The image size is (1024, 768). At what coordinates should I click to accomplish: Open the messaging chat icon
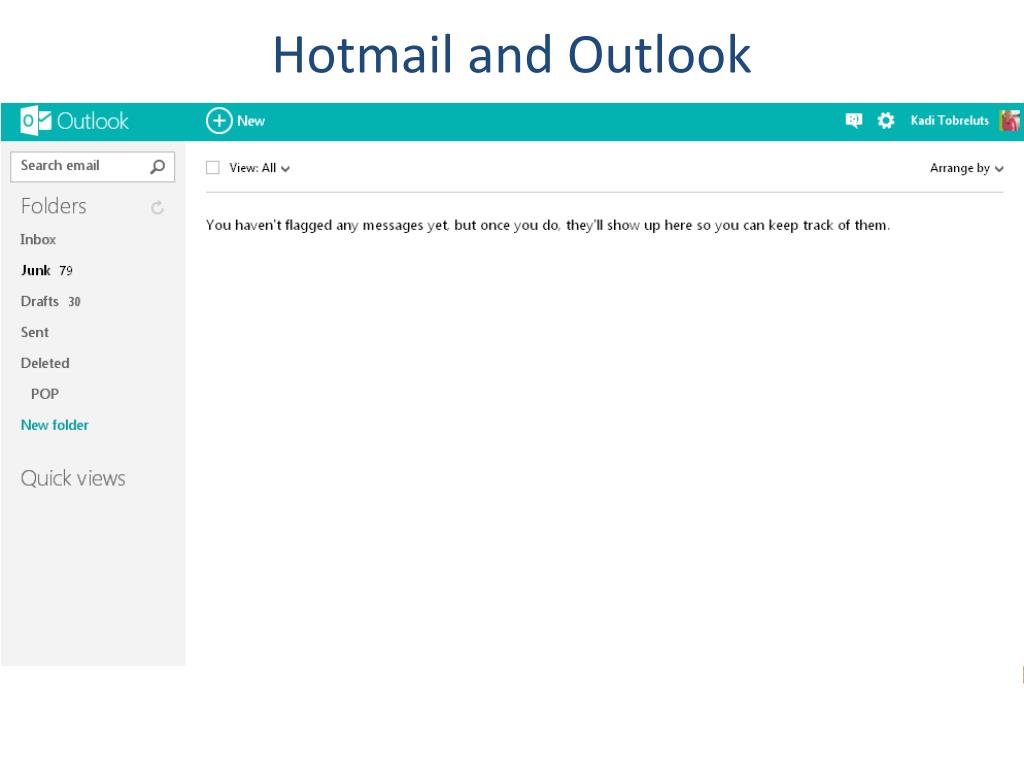click(854, 121)
